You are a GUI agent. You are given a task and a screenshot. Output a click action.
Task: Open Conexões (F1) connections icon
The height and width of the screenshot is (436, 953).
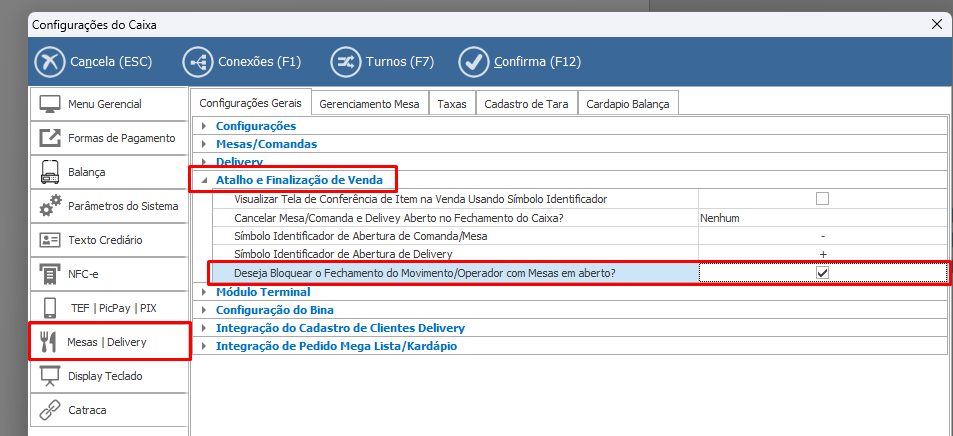[x=198, y=62]
